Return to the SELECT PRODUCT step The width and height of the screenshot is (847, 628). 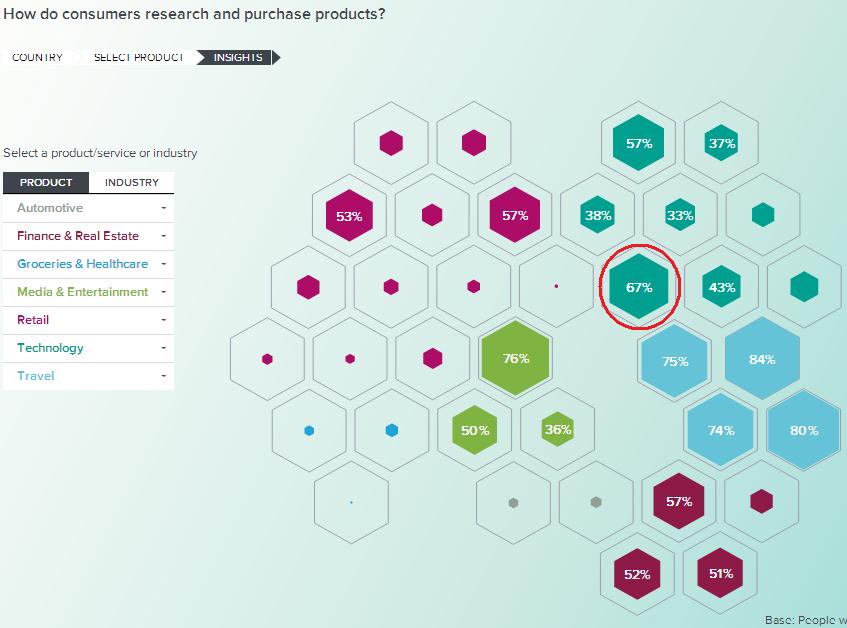138,57
